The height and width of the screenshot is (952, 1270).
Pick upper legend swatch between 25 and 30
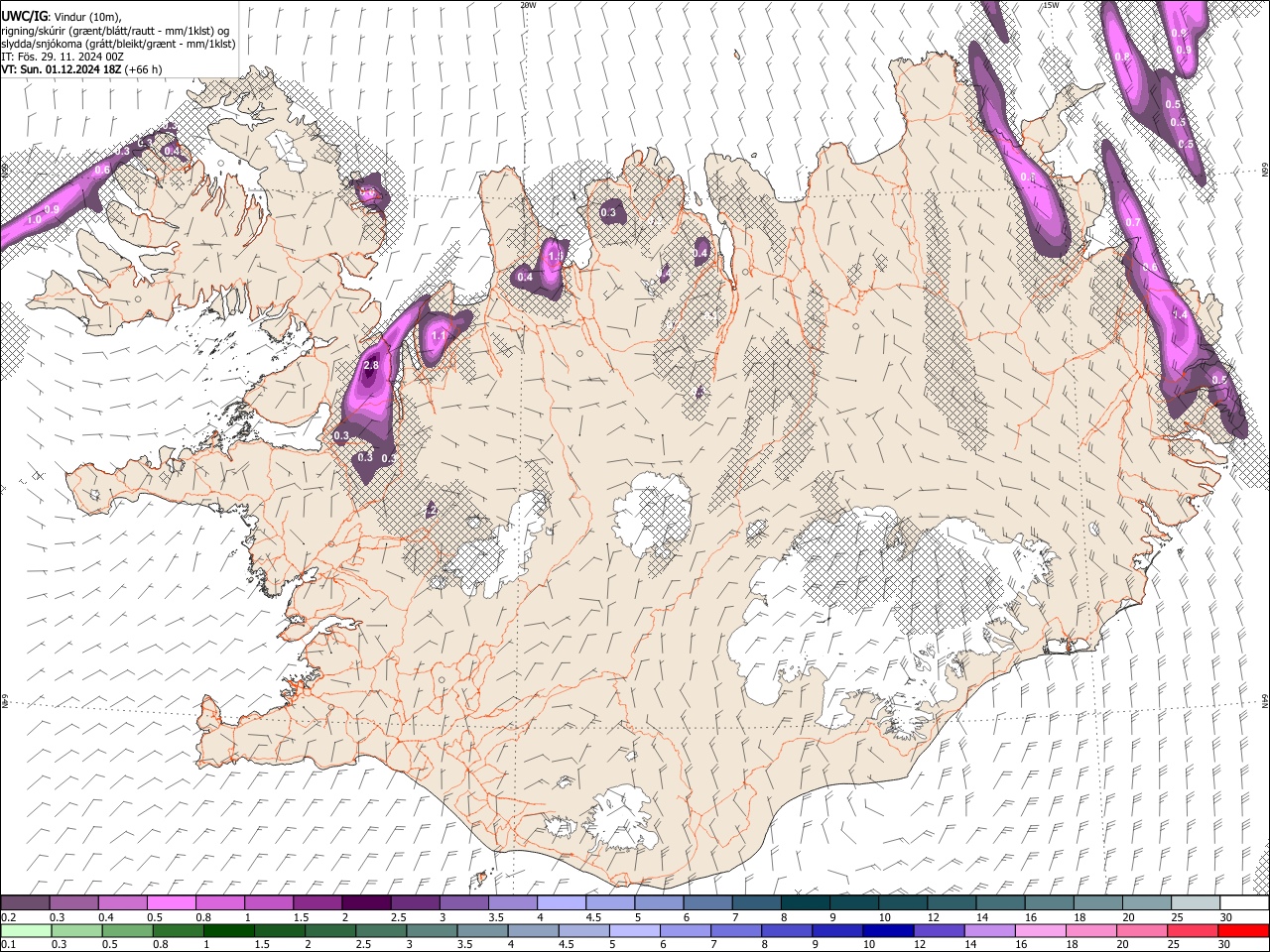1195,903
